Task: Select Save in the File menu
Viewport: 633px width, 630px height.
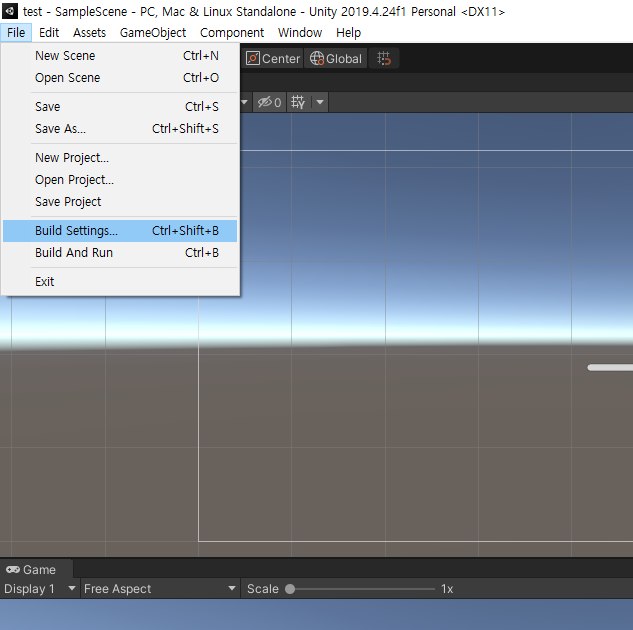Action: pos(120,107)
